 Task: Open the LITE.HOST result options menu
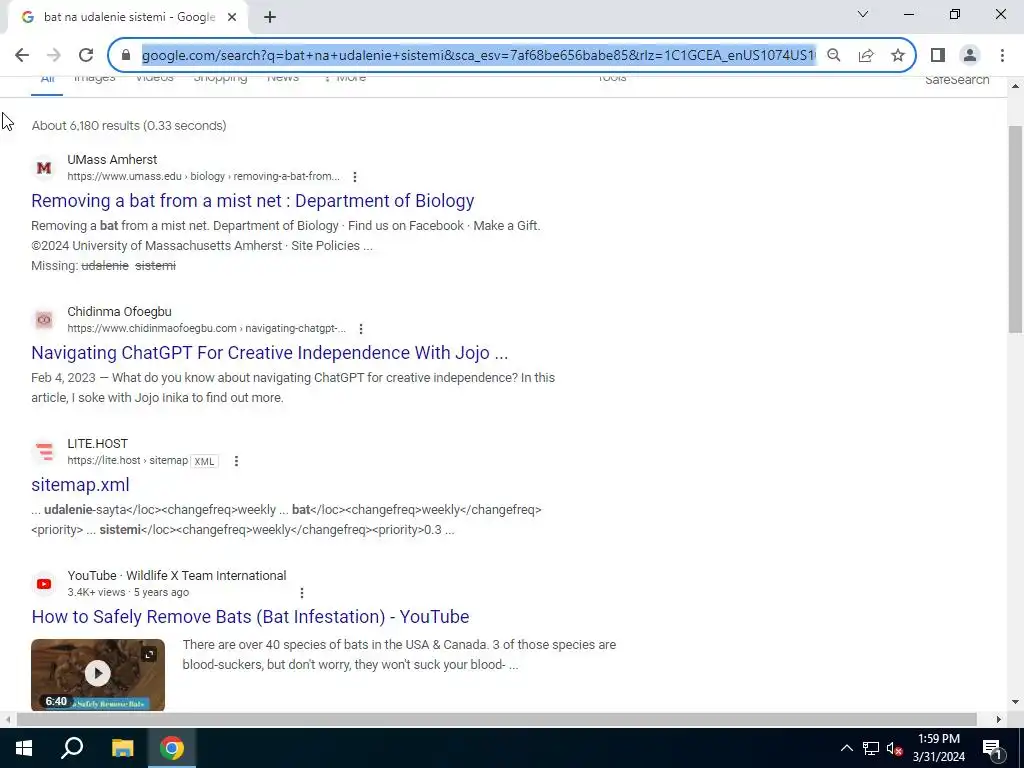(236, 461)
